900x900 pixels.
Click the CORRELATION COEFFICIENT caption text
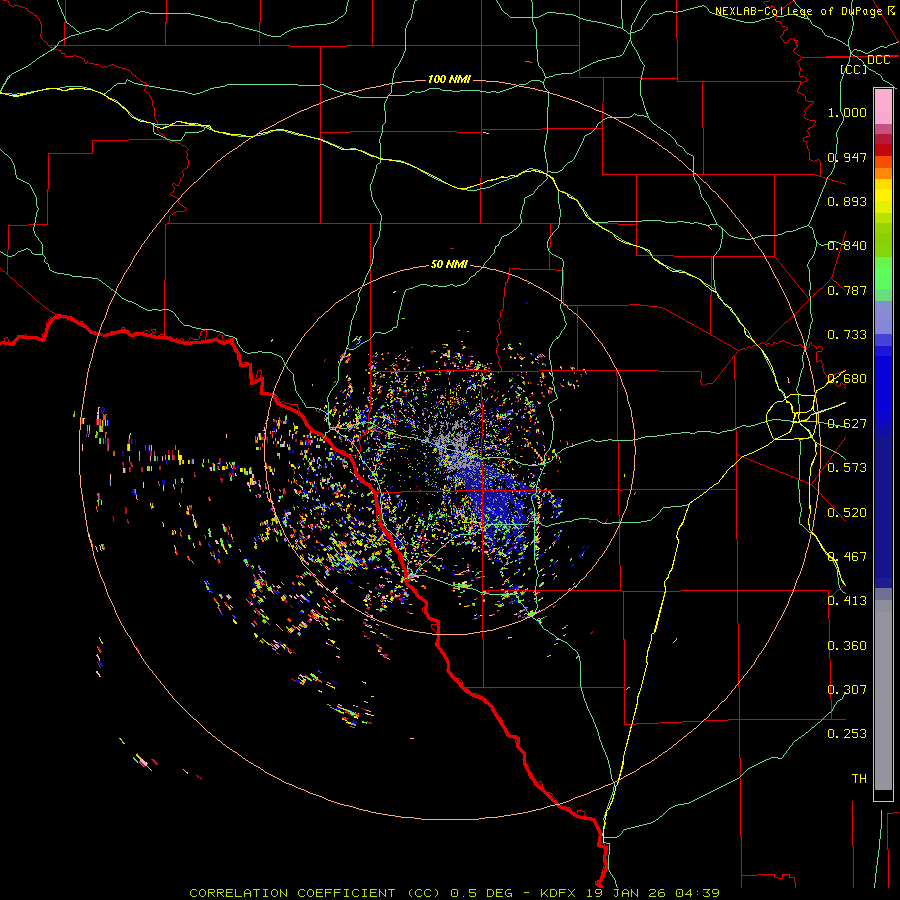pyautogui.click(x=292, y=893)
